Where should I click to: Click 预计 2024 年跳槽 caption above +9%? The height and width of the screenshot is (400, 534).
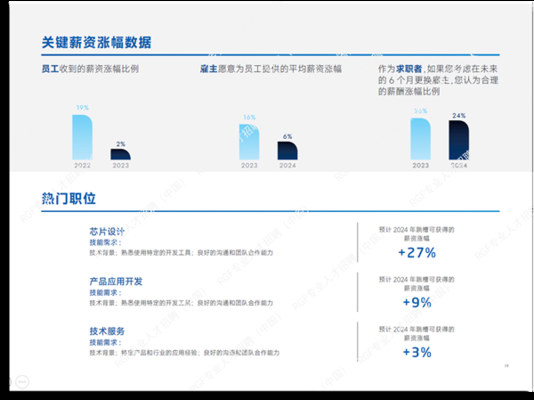pos(417,284)
